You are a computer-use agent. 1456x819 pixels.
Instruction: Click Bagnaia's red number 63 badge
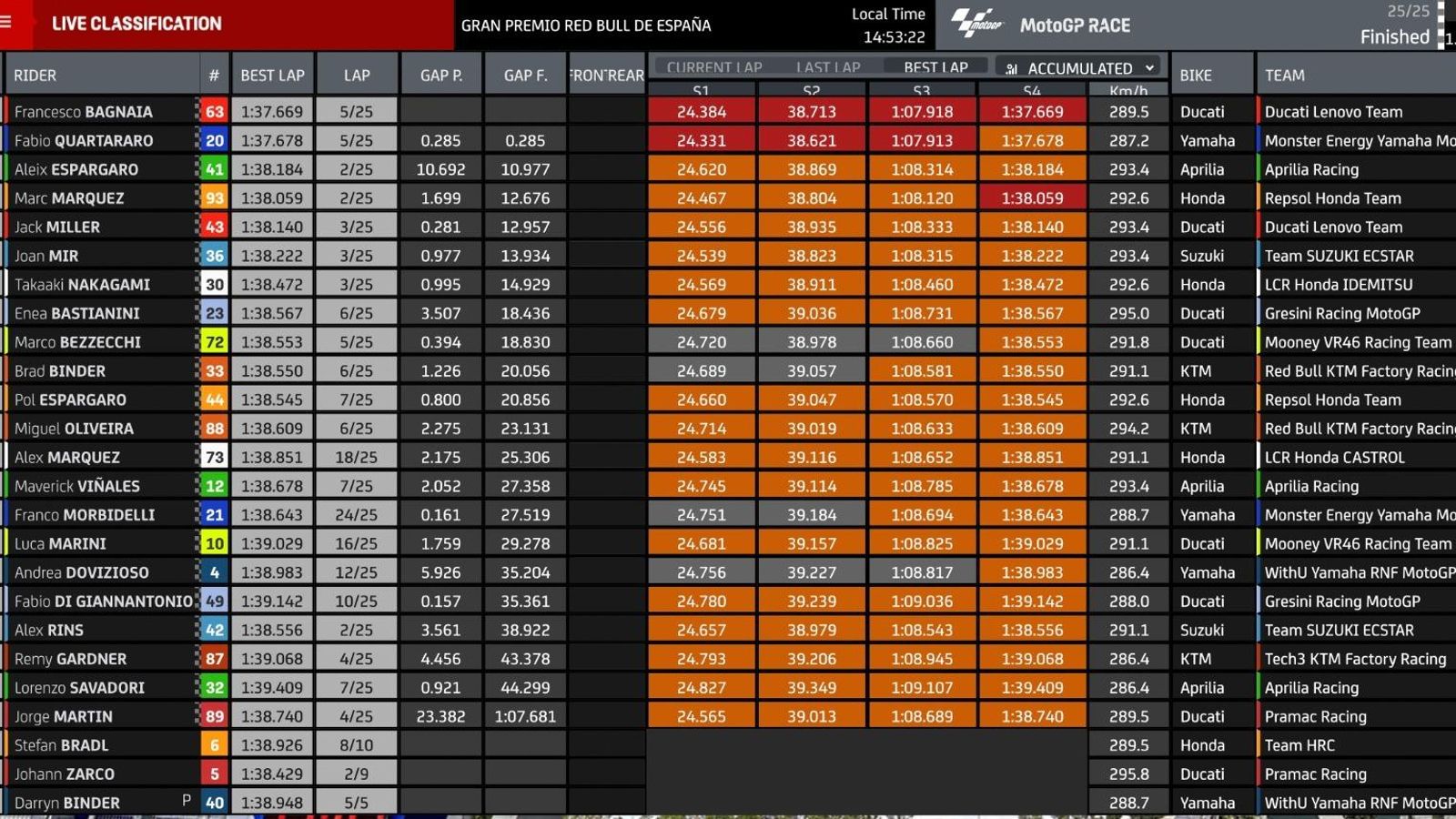pyautogui.click(x=214, y=112)
